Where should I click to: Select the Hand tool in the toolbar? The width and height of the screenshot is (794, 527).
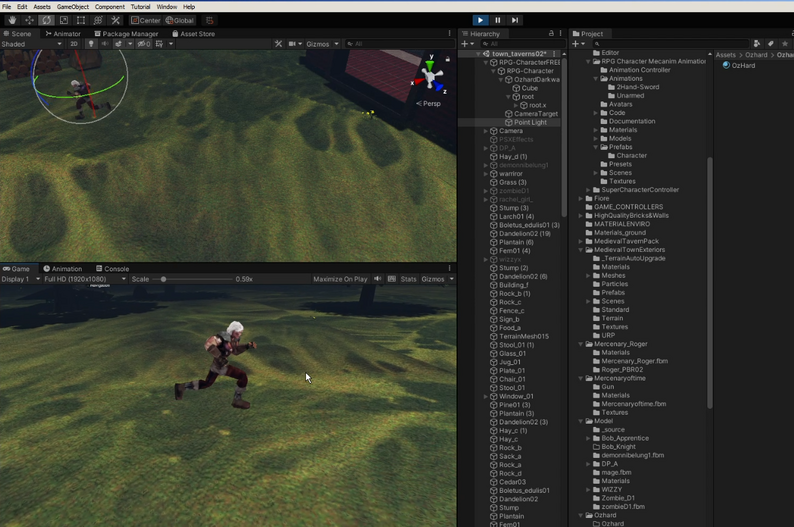click(12, 20)
